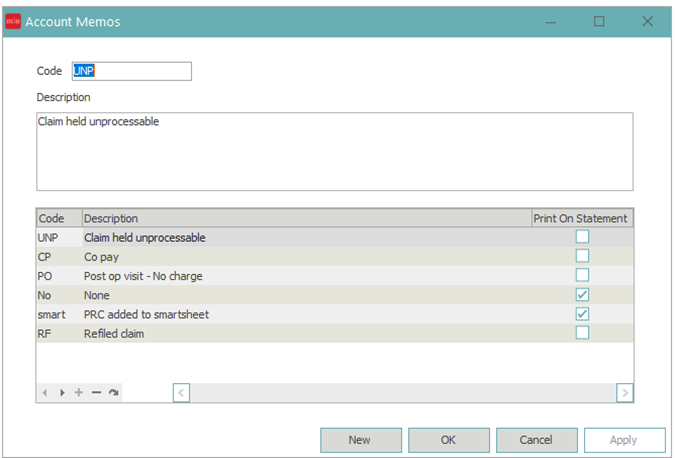Click the minus icon to delete memo
The height and width of the screenshot is (458, 675).
(x=97, y=393)
